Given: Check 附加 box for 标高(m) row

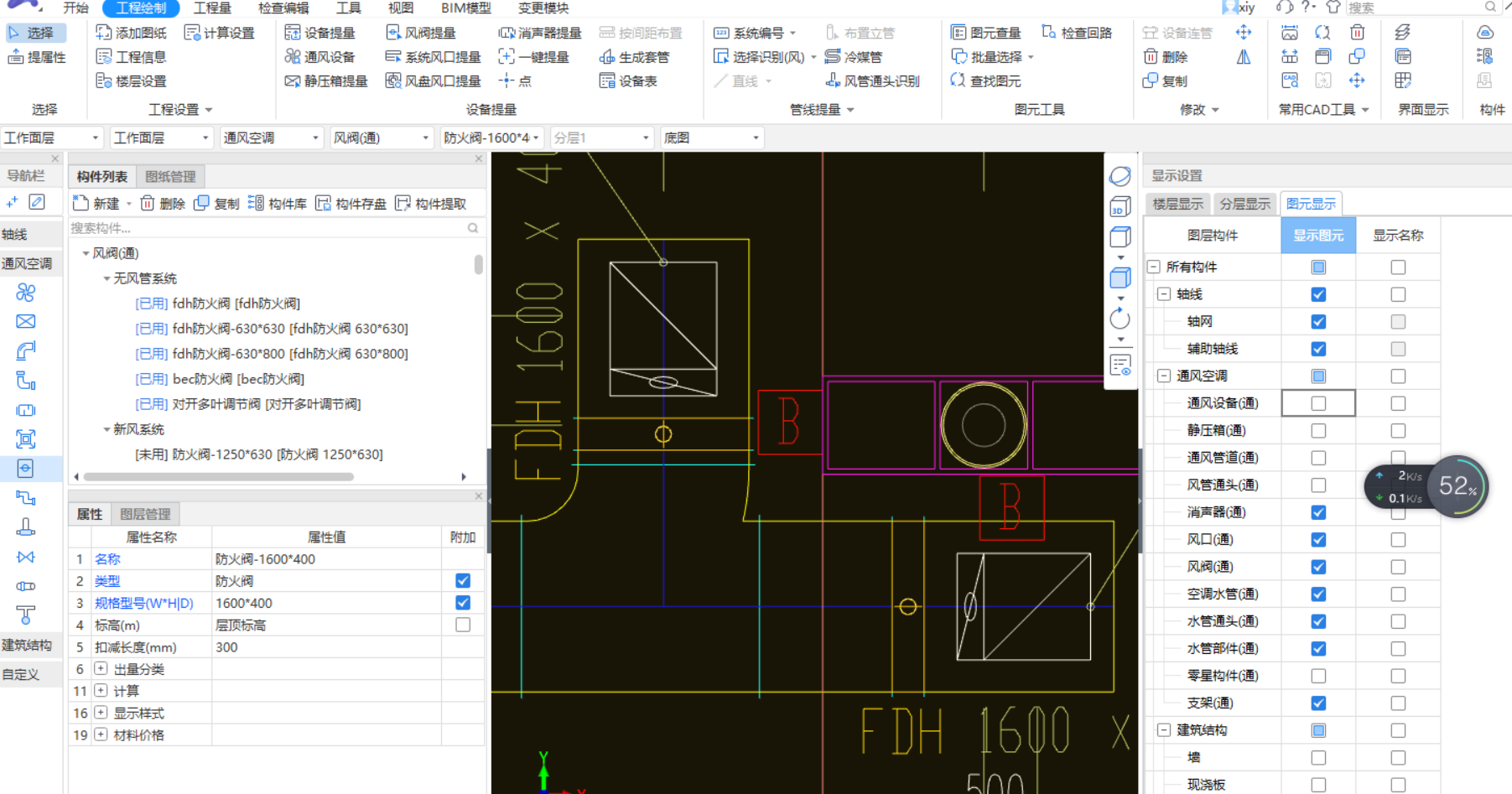Looking at the screenshot, I should [x=463, y=625].
